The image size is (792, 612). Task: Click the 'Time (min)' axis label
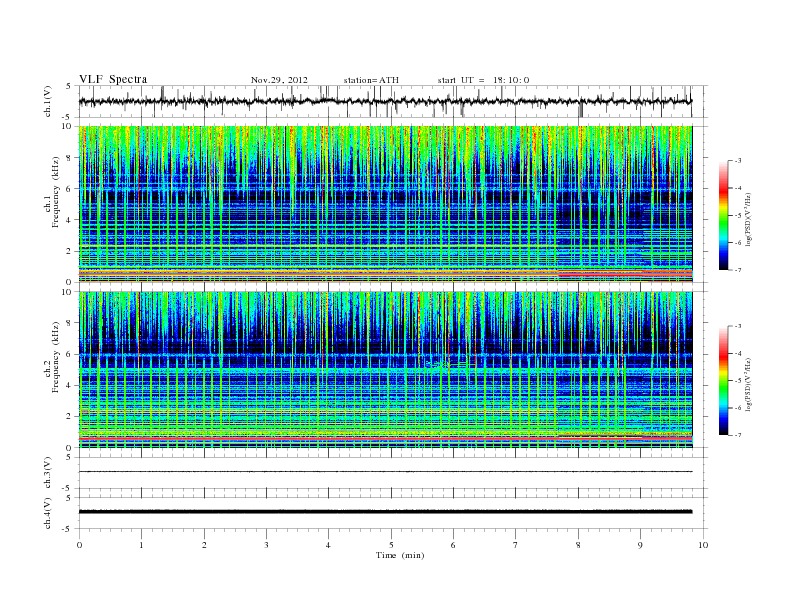(x=400, y=555)
